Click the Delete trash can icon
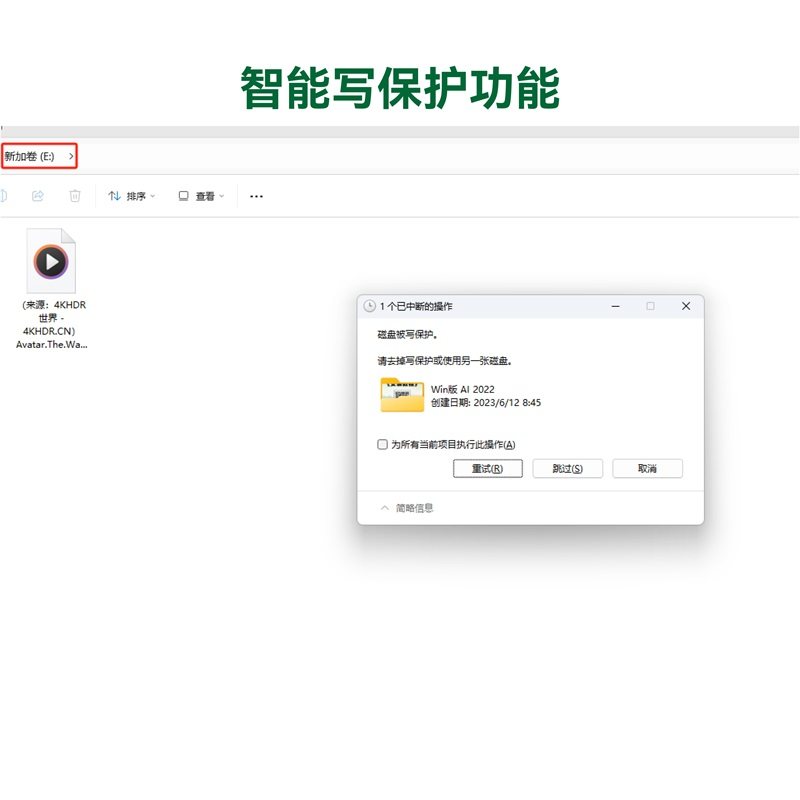The image size is (800, 800). coord(75,196)
